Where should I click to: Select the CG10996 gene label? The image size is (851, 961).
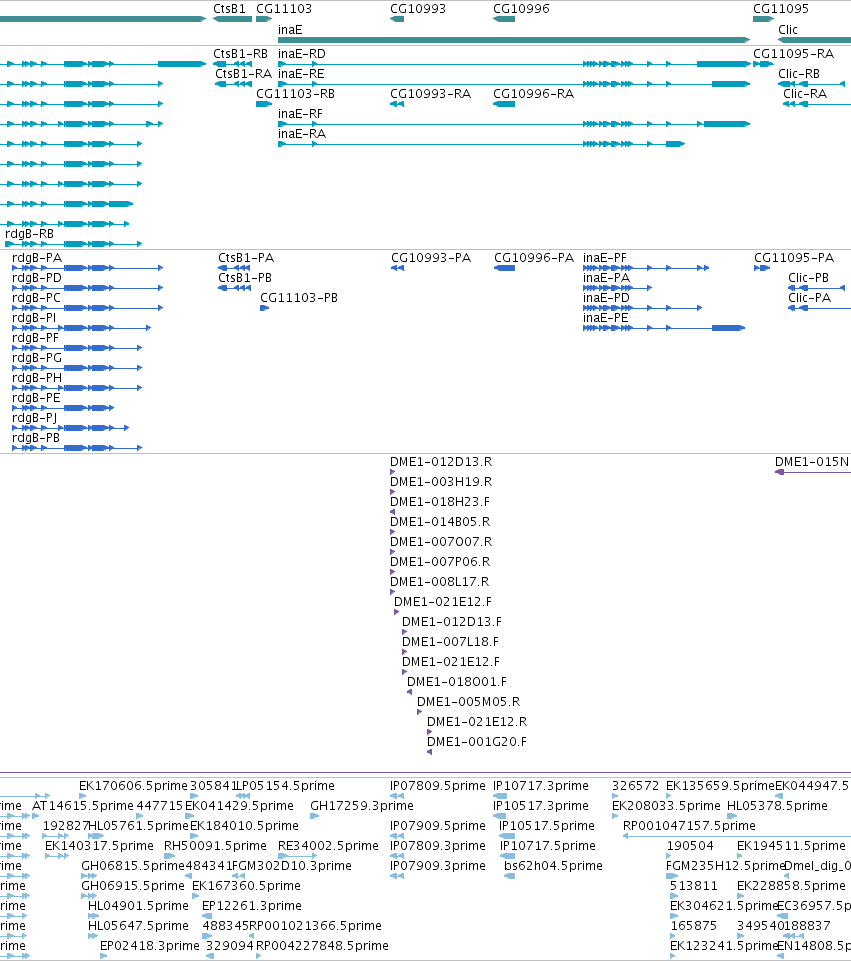[x=521, y=9]
